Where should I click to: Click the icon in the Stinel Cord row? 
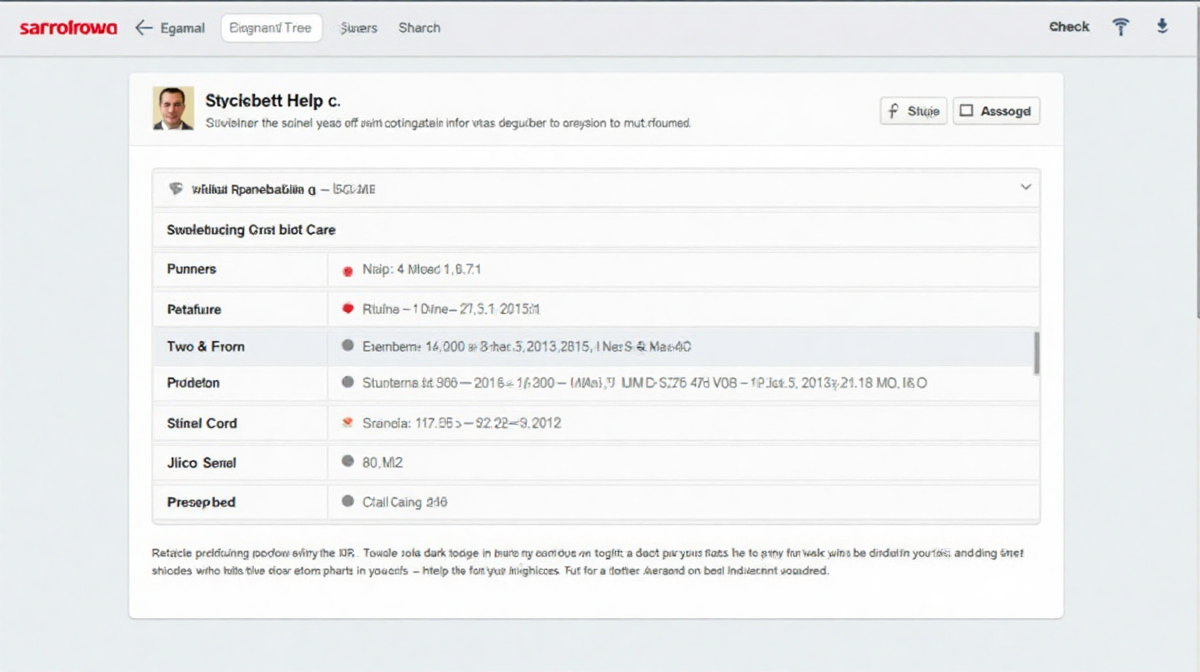(348, 423)
